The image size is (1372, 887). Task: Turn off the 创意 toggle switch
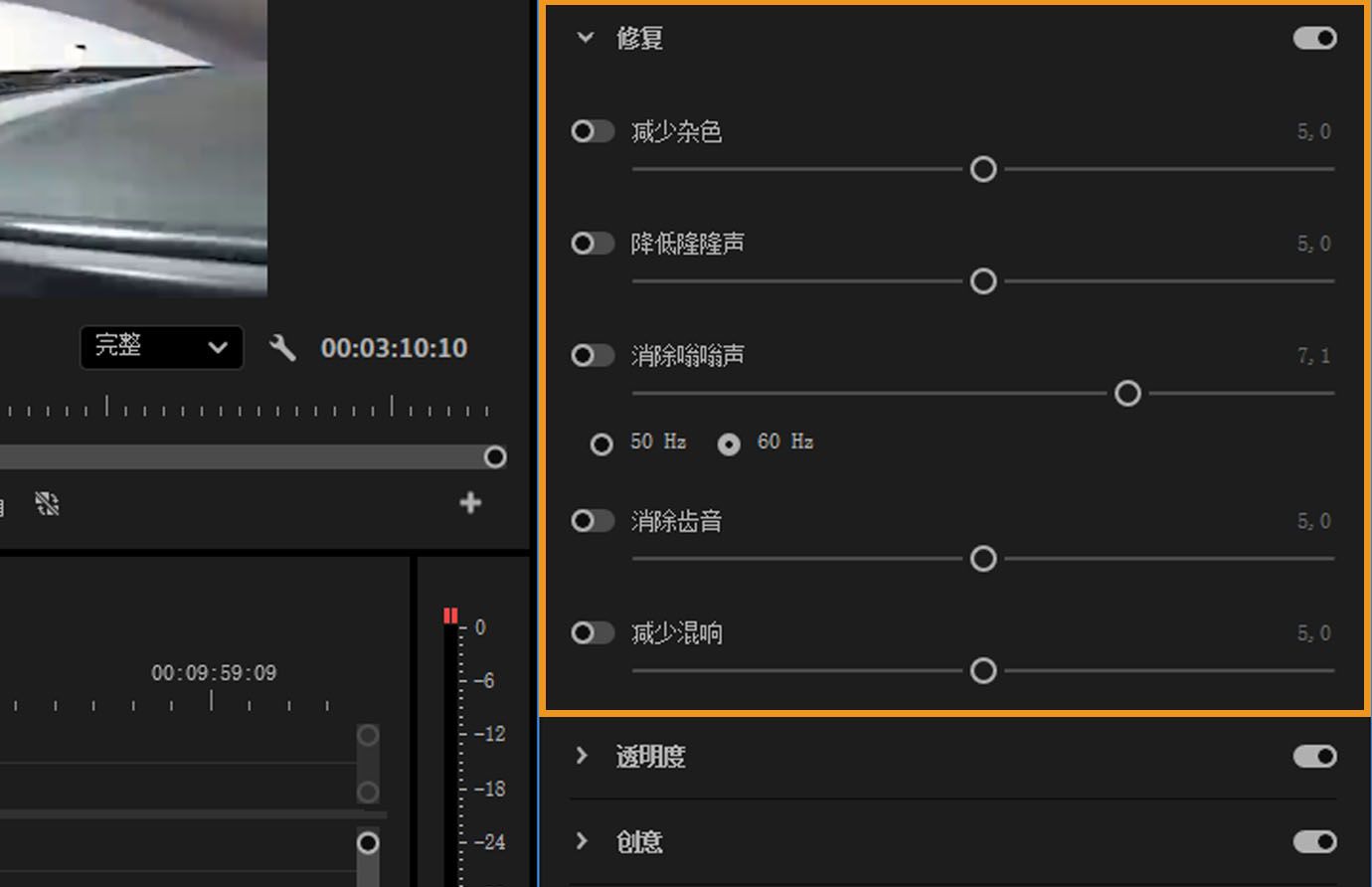point(1314,841)
